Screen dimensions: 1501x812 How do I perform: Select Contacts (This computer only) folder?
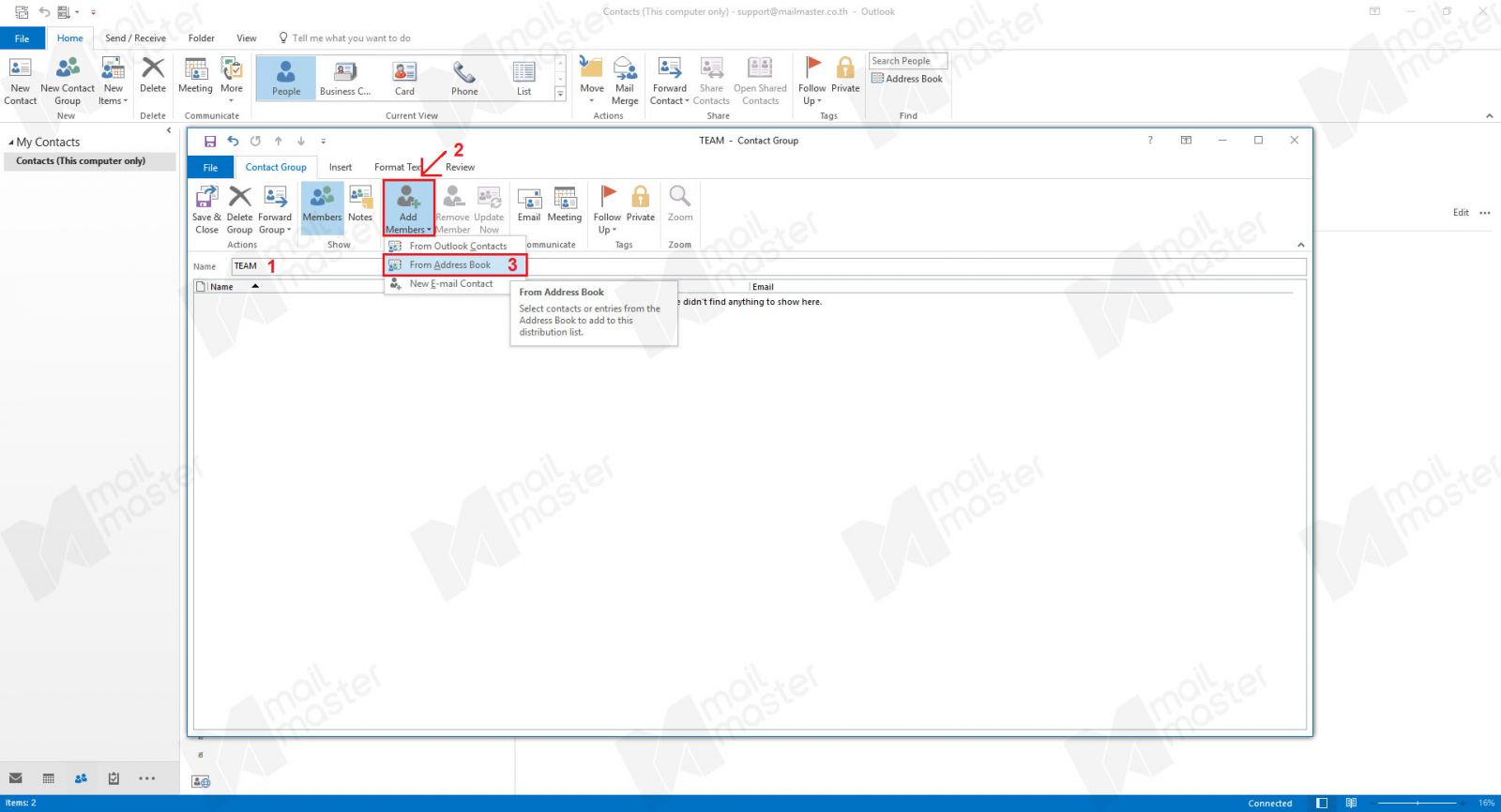click(88, 161)
